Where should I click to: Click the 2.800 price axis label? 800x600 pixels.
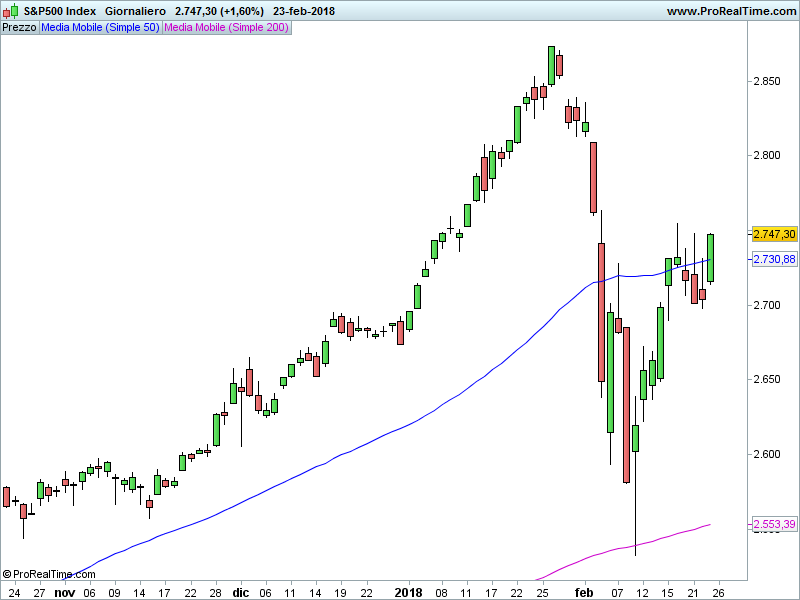767,155
